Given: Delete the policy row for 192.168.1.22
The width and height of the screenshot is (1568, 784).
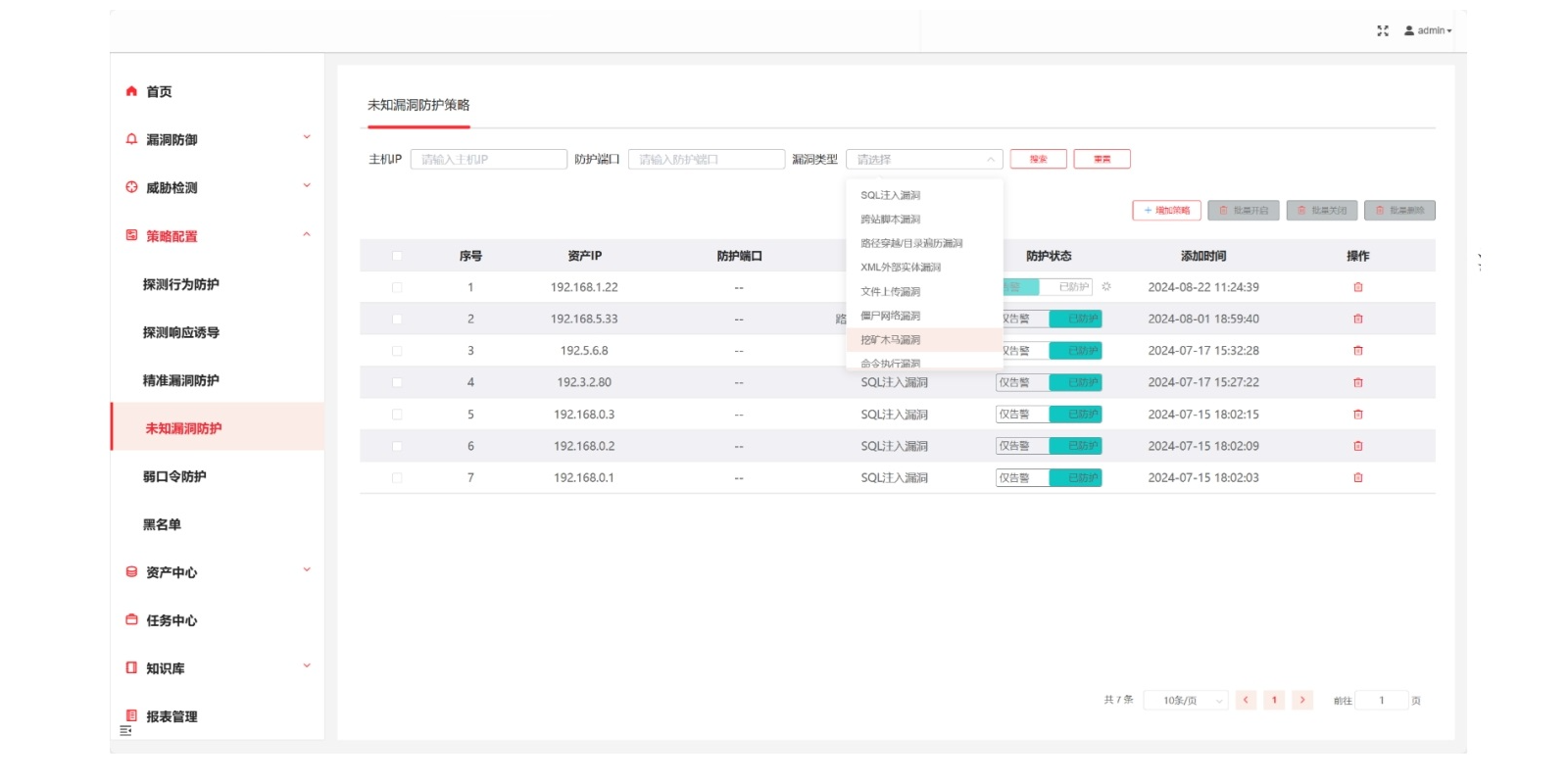Looking at the screenshot, I should [x=1357, y=287].
